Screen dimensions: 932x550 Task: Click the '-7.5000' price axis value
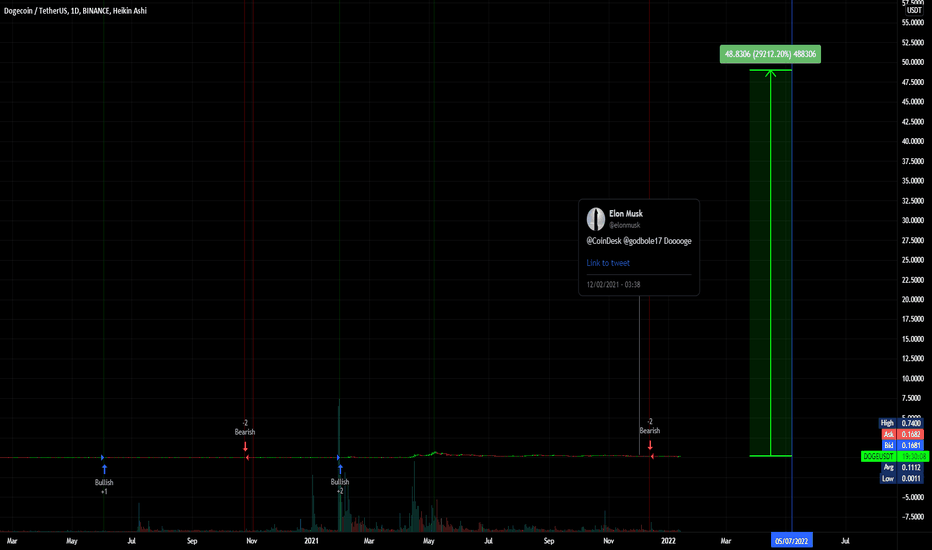click(x=912, y=517)
